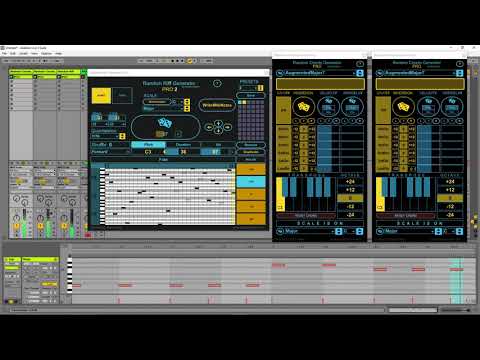Click Ableton transport play button

pos(173,61)
